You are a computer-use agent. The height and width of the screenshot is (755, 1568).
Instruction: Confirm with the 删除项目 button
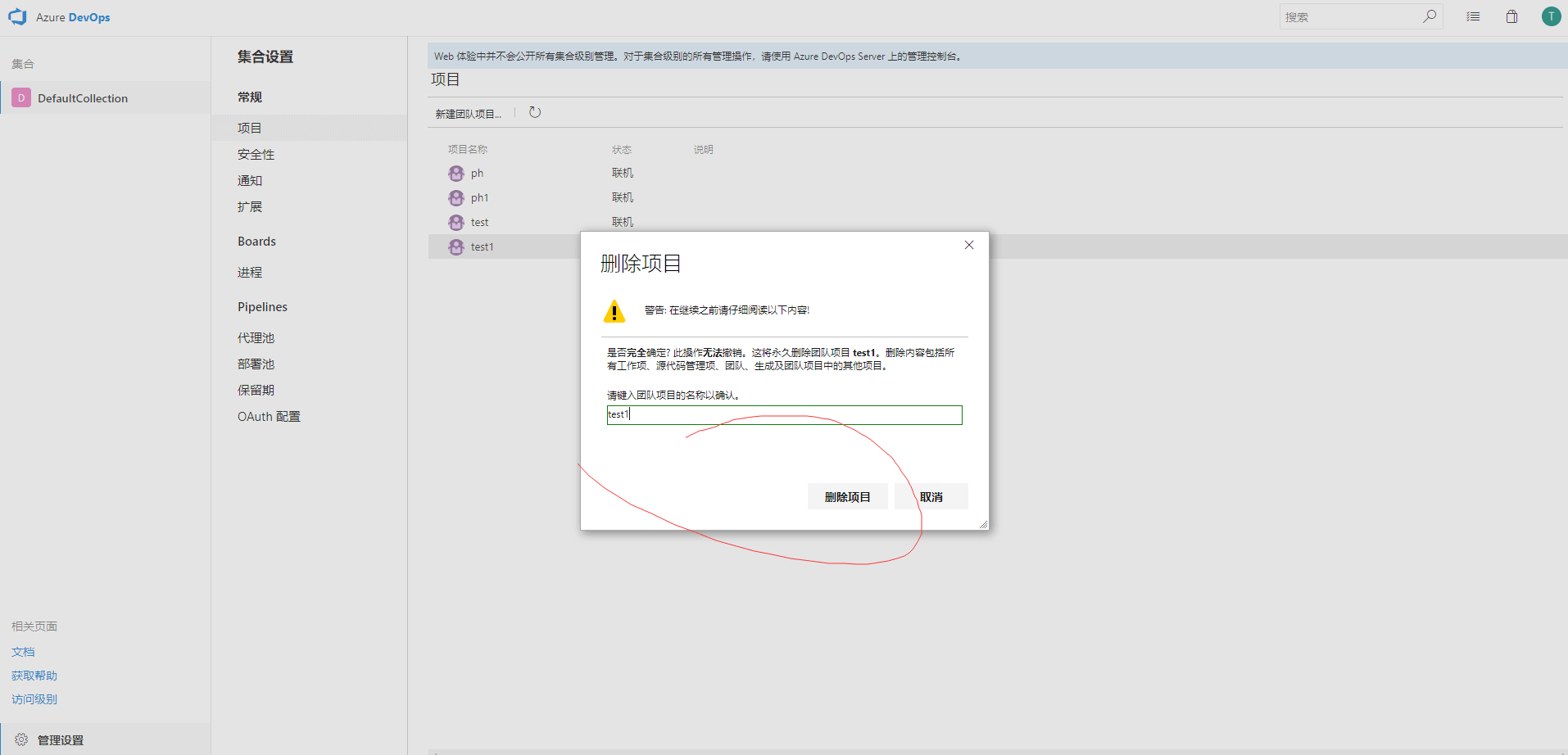coord(847,497)
